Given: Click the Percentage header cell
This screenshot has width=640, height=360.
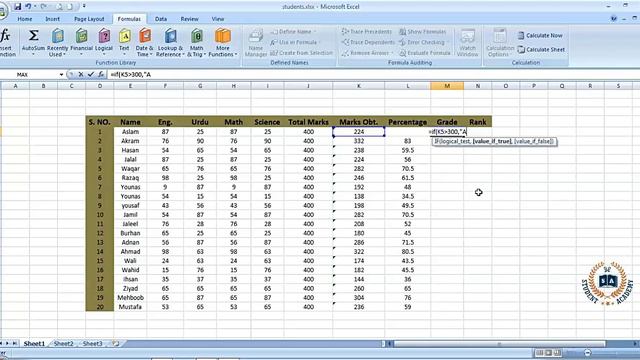Looking at the screenshot, I should pos(407,122).
